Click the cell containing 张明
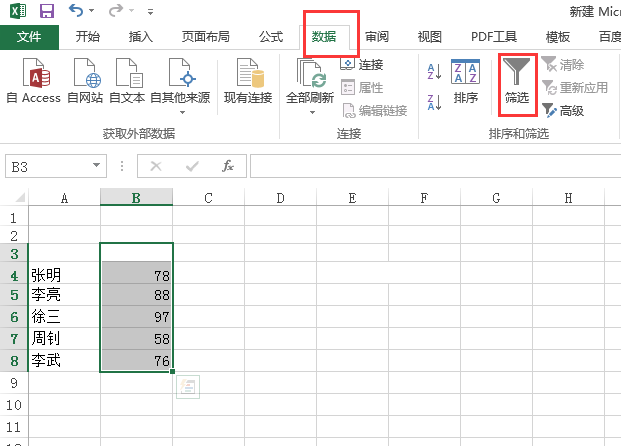 [64, 274]
